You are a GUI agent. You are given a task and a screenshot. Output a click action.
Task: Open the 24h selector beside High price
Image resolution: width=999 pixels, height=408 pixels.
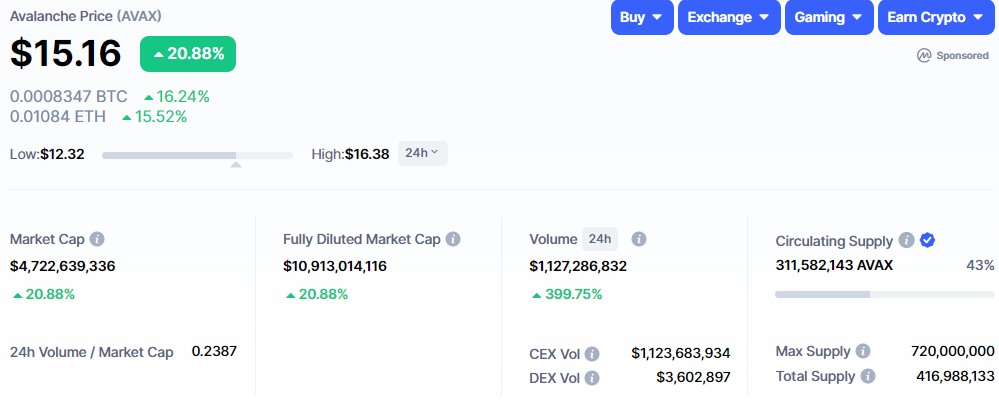click(423, 153)
